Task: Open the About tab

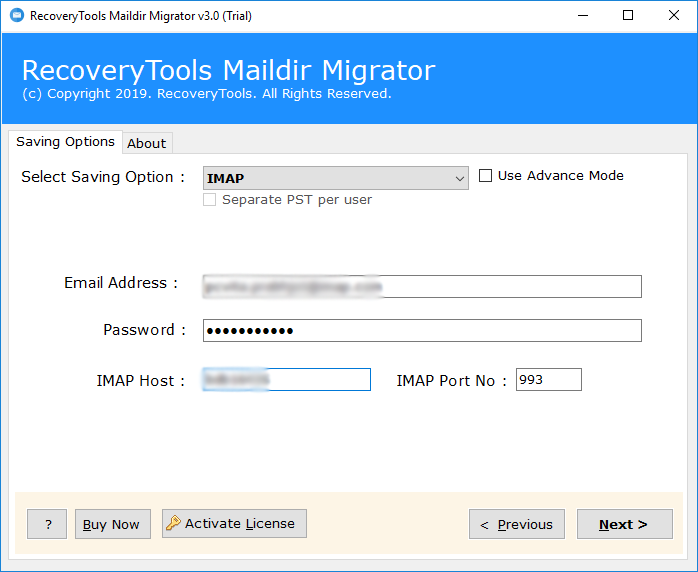Action: 147,143
